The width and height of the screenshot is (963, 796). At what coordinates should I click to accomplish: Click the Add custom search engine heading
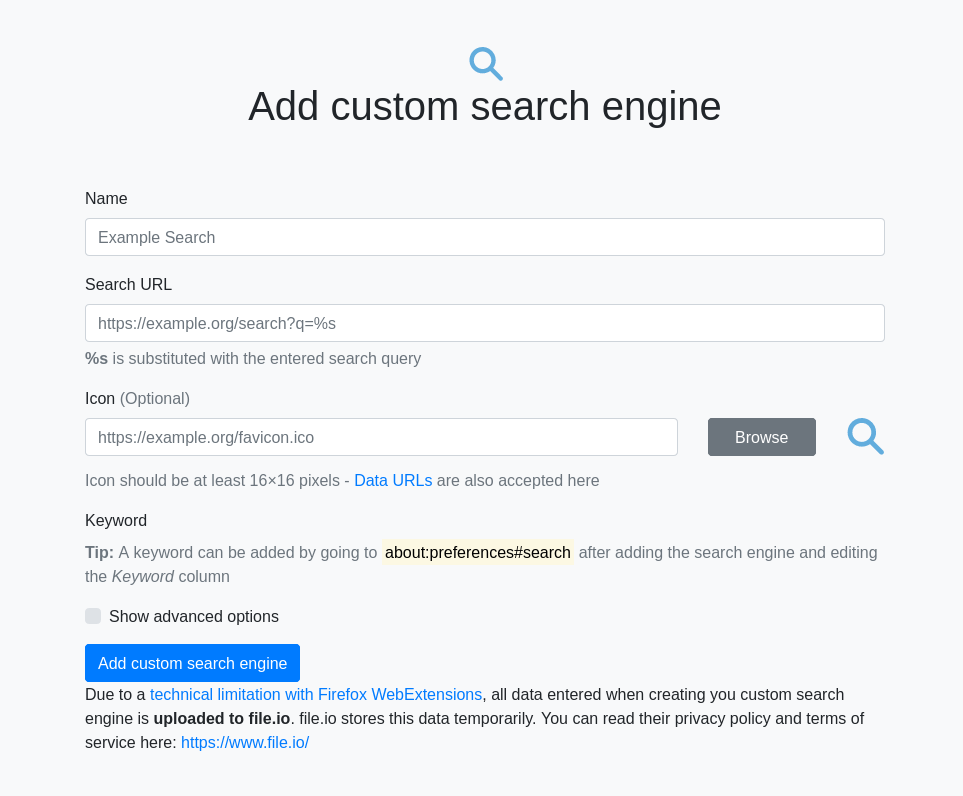tap(484, 106)
